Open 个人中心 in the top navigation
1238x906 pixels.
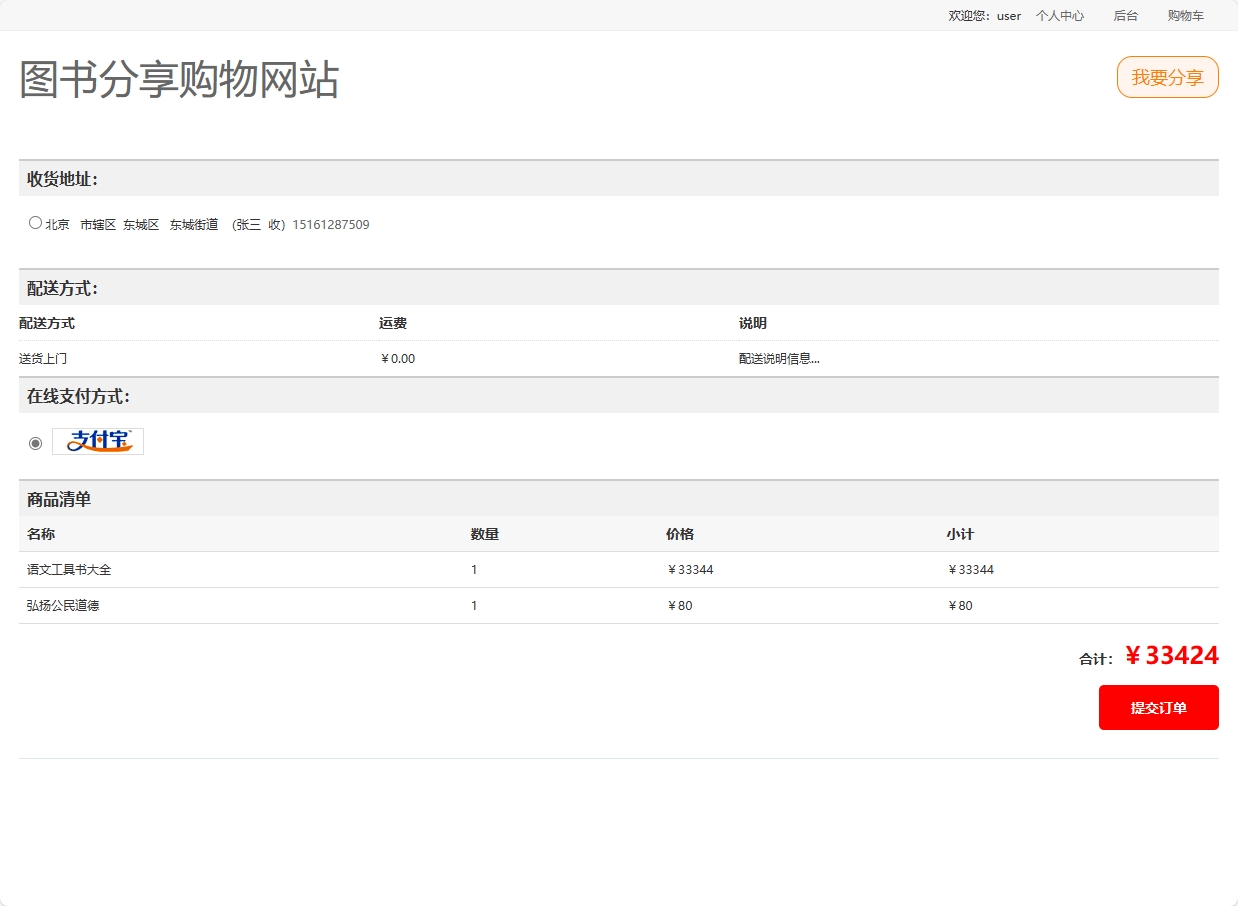tap(1059, 16)
